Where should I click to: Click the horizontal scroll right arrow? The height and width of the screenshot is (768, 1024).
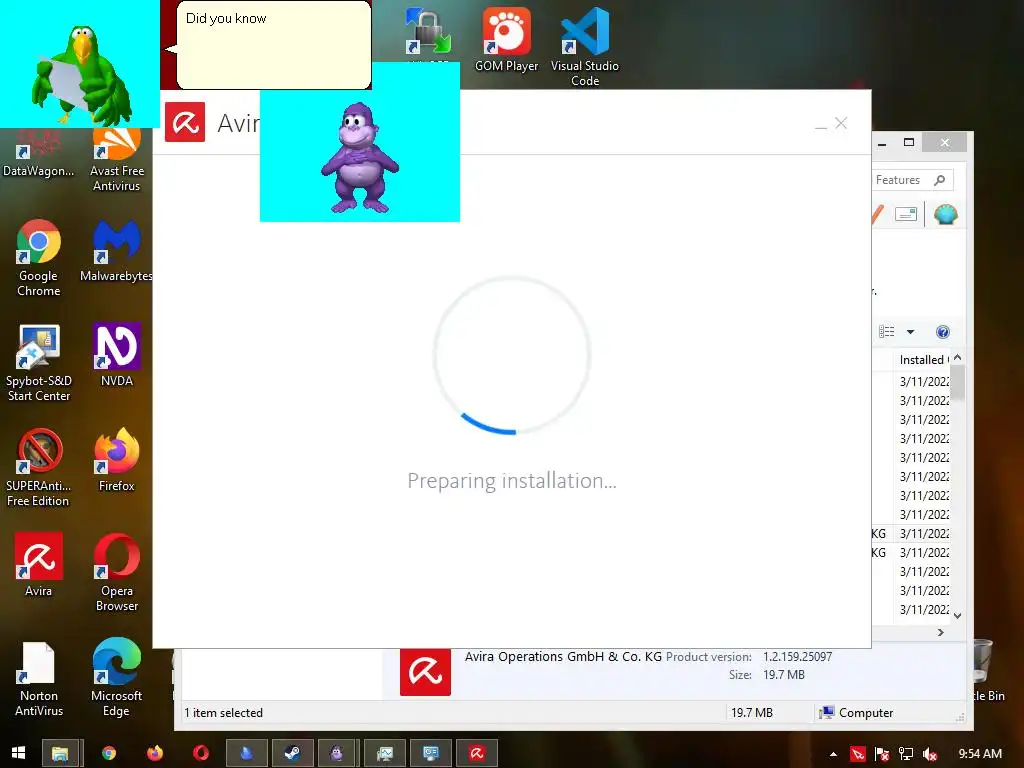940,632
